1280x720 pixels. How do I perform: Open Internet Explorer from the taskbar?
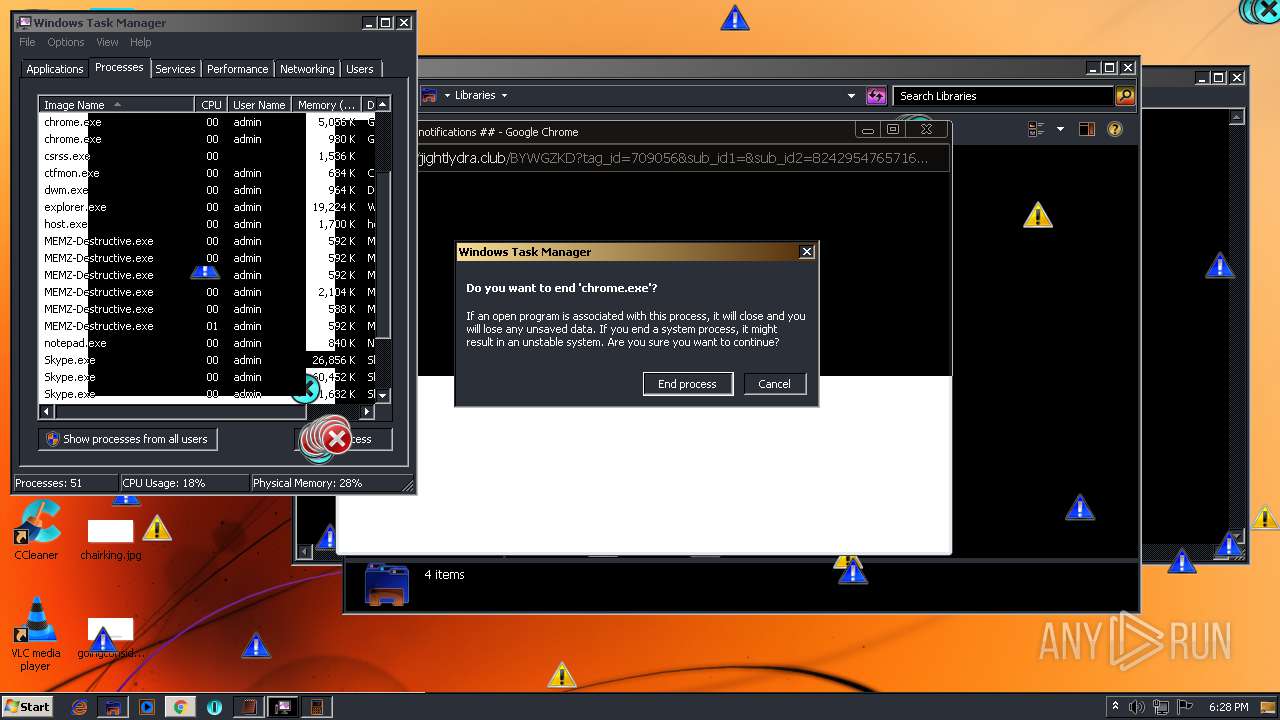coord(80,707)
